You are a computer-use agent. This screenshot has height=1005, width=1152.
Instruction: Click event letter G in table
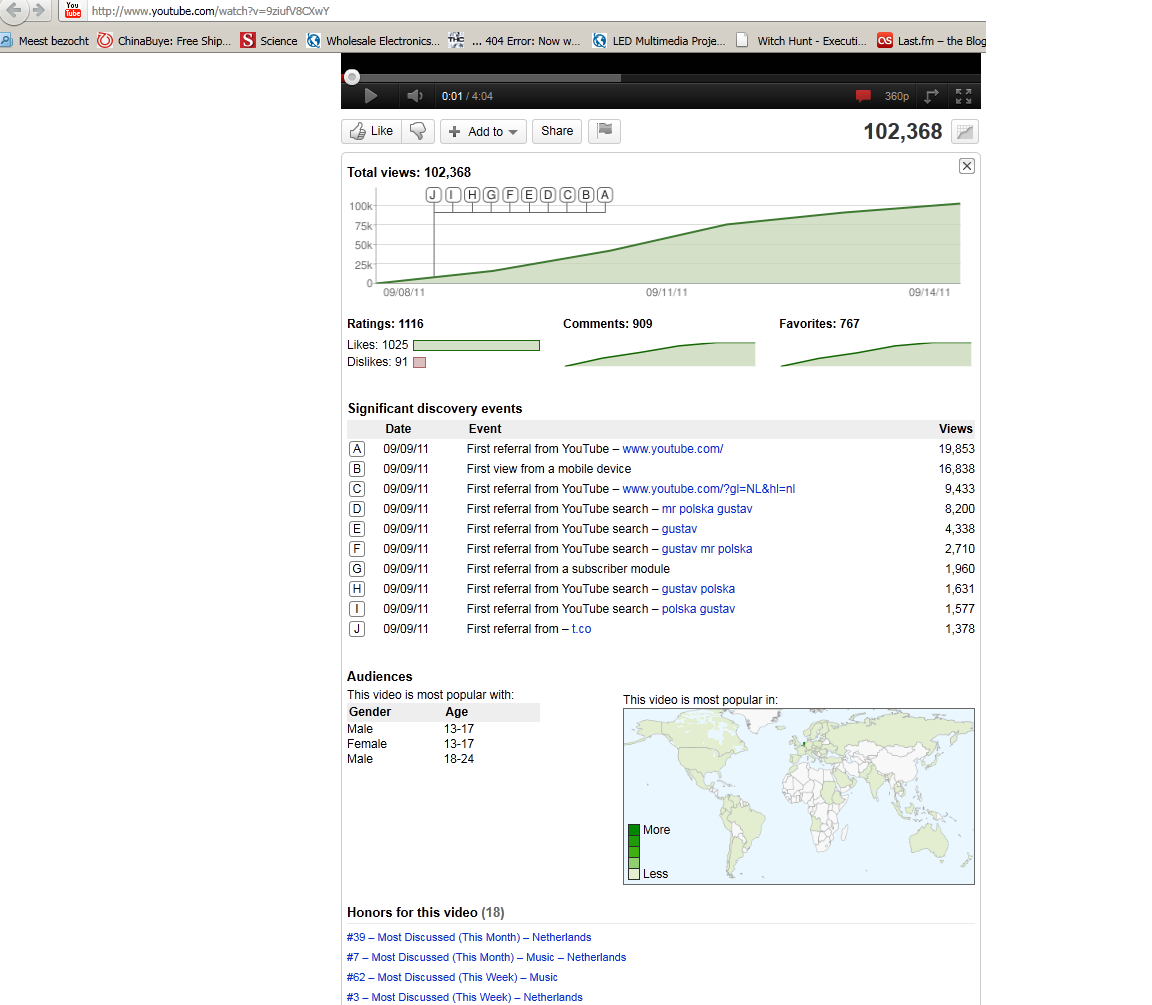coord(357,569)
